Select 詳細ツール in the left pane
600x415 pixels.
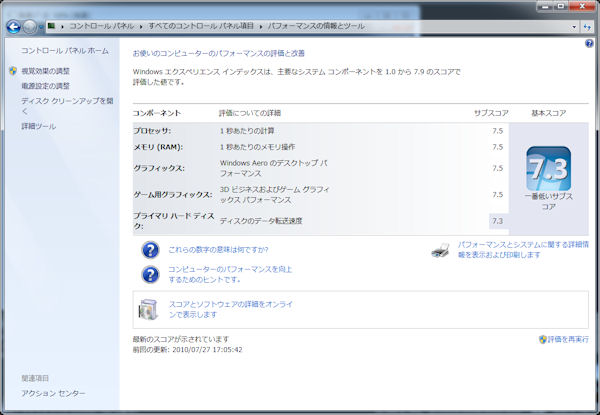pos(39,126)
